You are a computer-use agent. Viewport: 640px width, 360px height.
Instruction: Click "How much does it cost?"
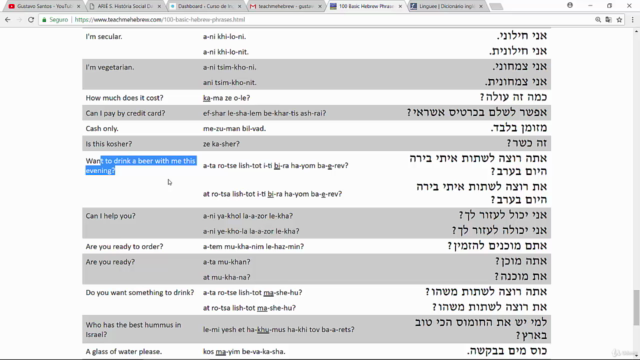[x=124, y=98]
